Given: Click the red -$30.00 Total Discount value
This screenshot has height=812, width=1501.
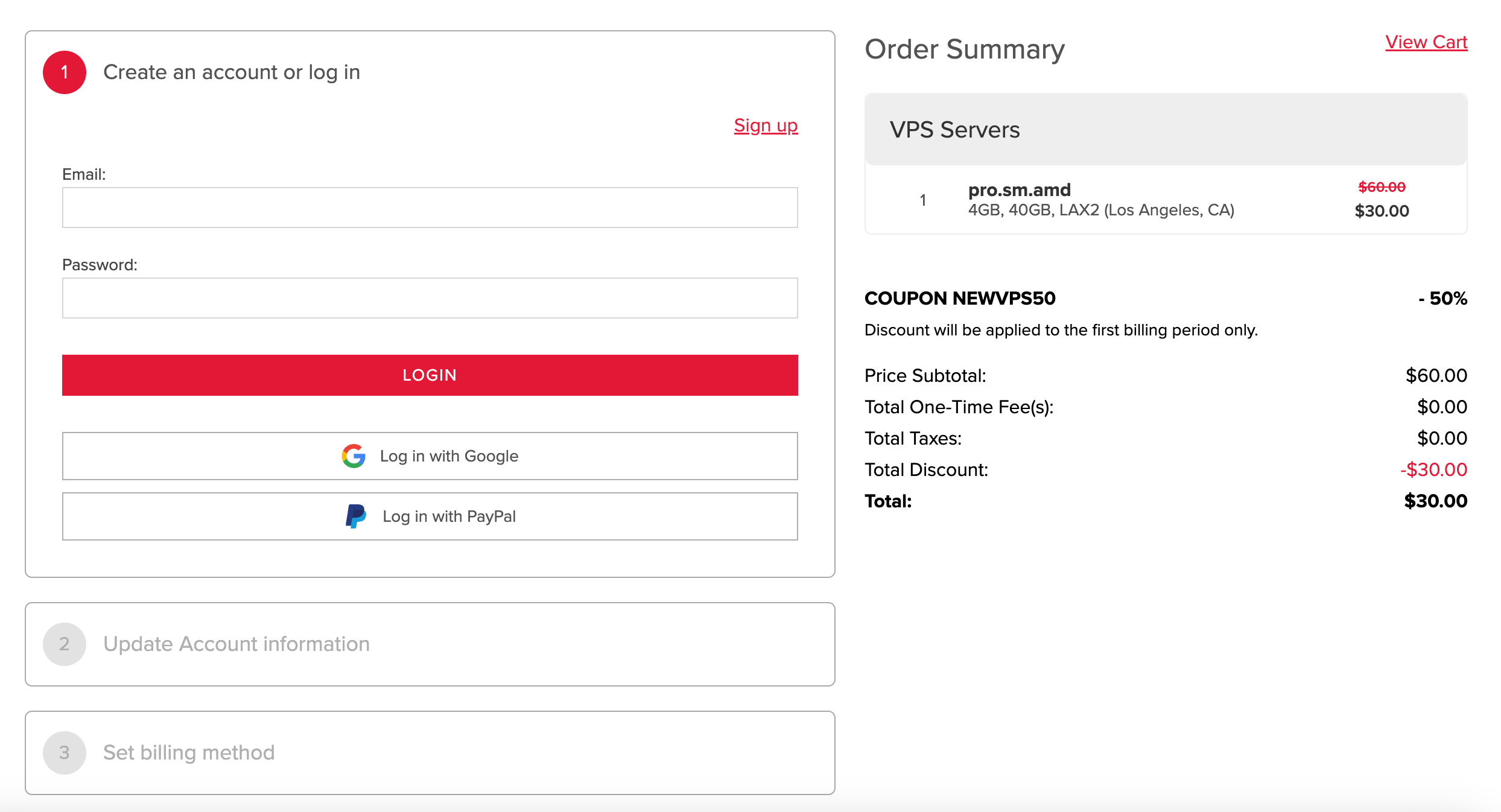Looking at the screenshot, I should (1434, 469).
